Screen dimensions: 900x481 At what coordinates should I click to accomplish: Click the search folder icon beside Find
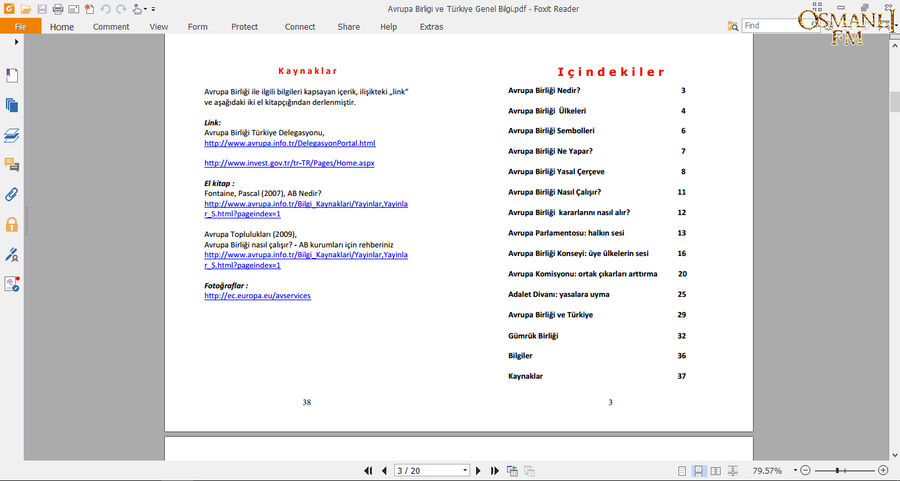click(733, 26)
